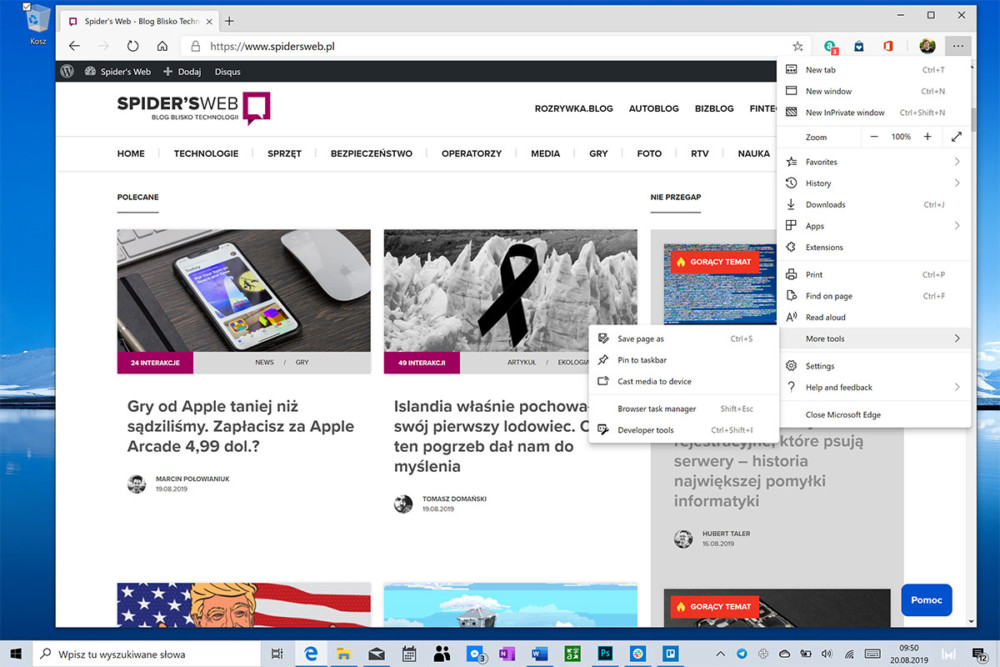Viewport: 1000px width, 667px height.
Task: Open OneNote from the taskbar
Action: (507, 654)
